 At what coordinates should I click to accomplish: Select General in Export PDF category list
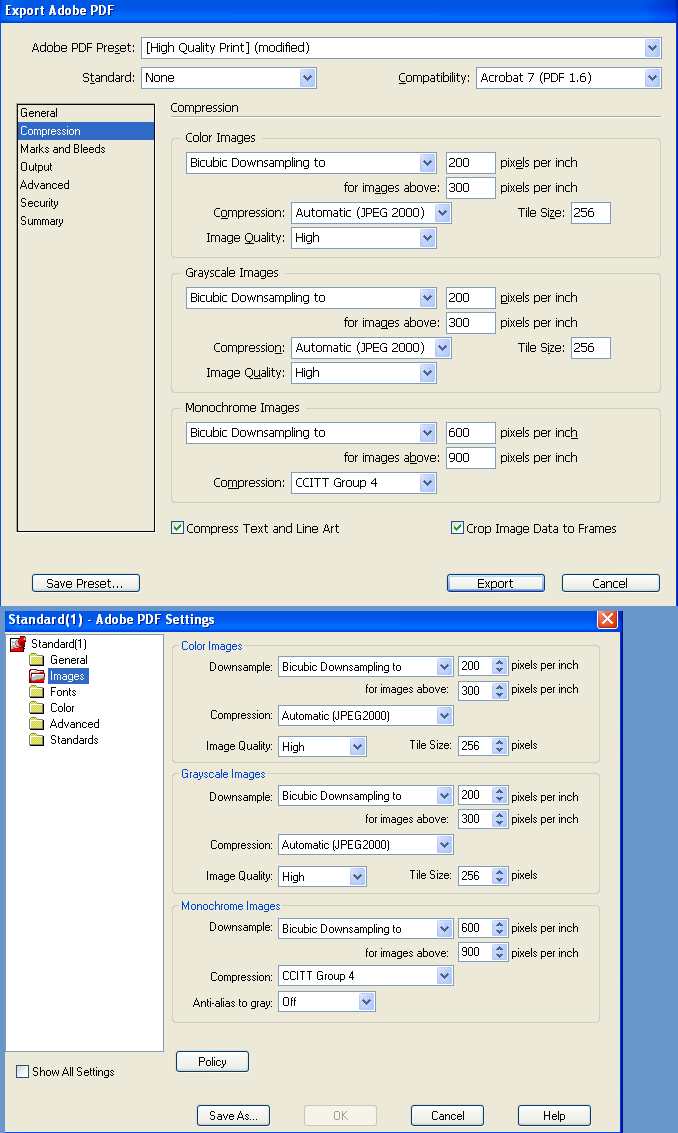pos(39,113)
